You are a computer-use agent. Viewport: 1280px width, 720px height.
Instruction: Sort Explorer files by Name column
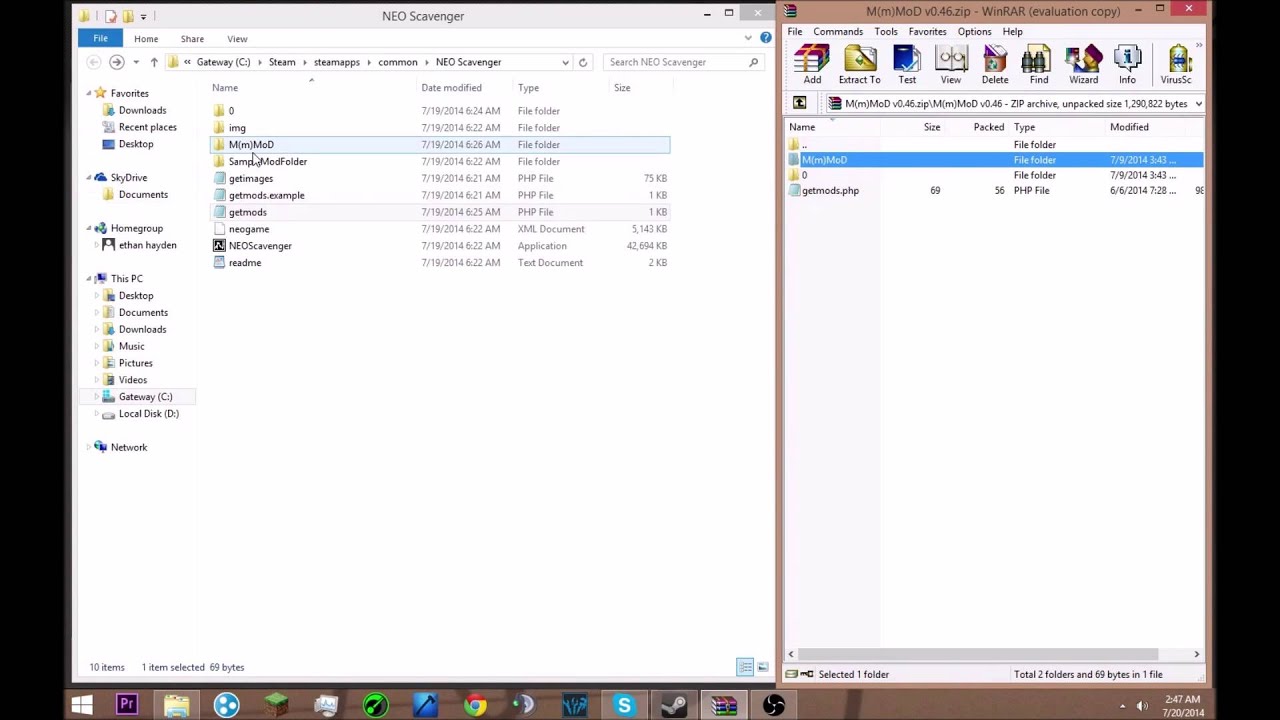click(225, 88)
